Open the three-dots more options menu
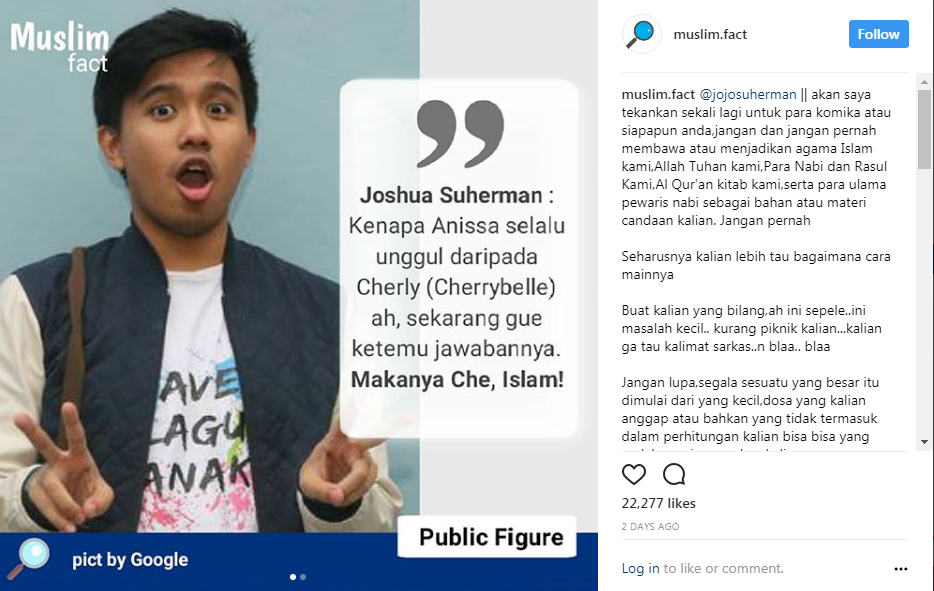 pos(901,569)
